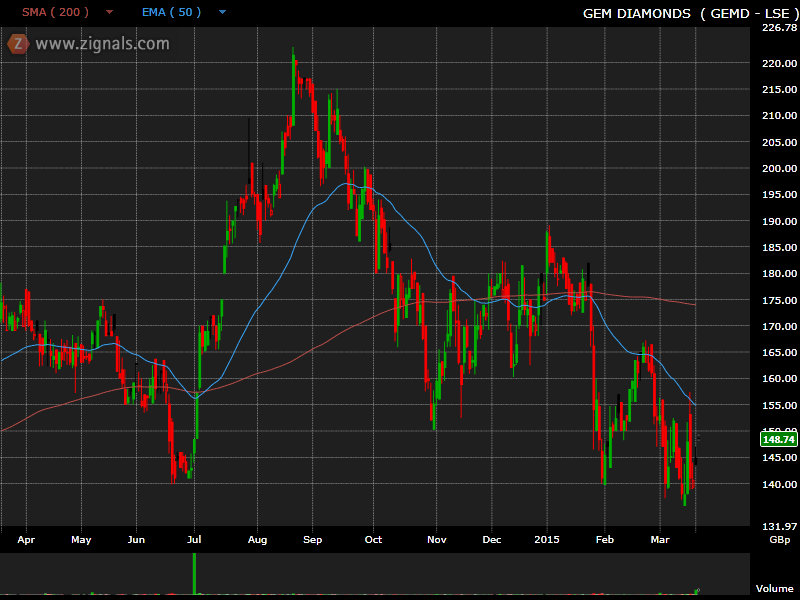
Task: Click the Apr label on the time axis
Action: (26, 540)
